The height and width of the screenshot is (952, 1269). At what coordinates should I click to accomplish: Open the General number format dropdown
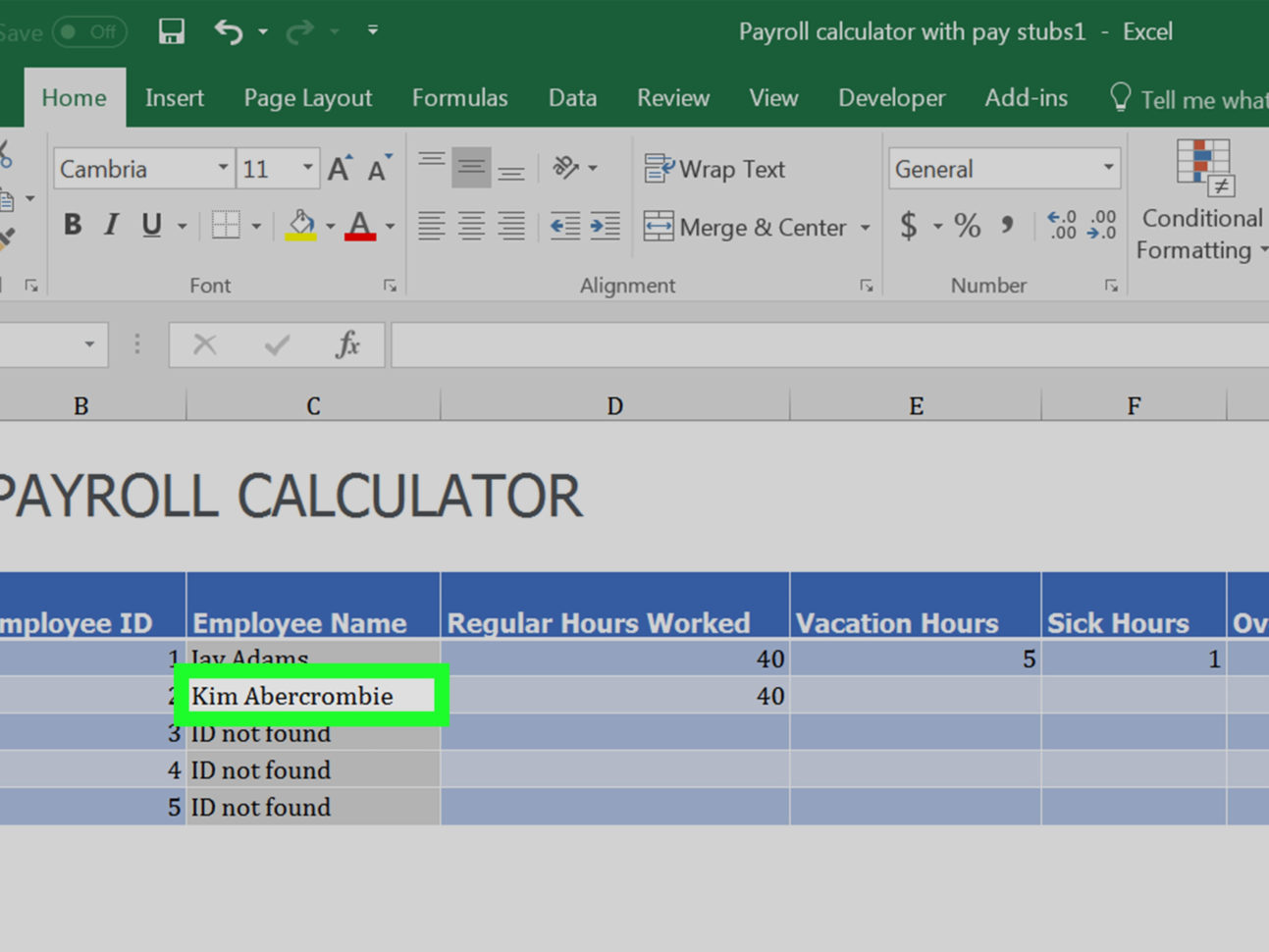tap(1108, 168)
